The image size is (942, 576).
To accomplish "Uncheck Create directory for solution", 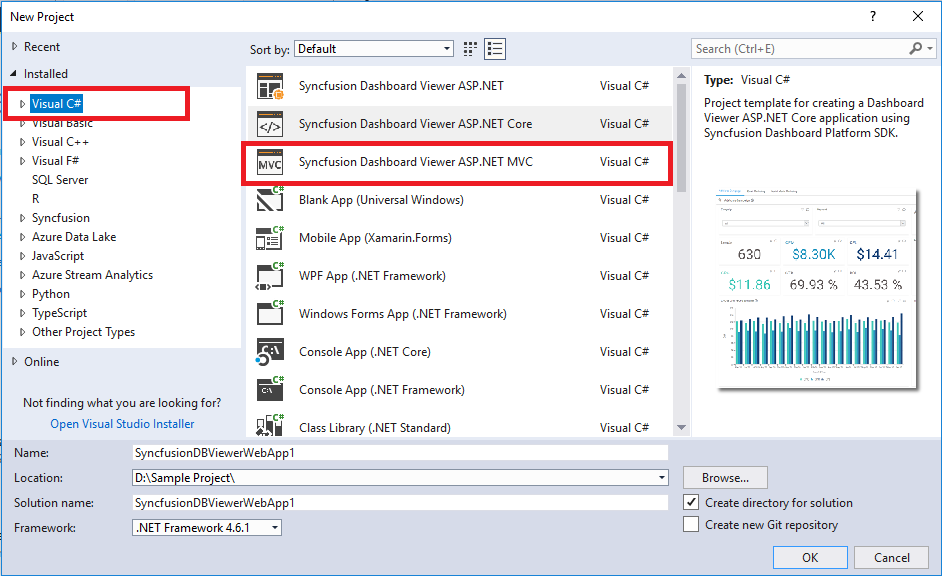I will (691, 502).
